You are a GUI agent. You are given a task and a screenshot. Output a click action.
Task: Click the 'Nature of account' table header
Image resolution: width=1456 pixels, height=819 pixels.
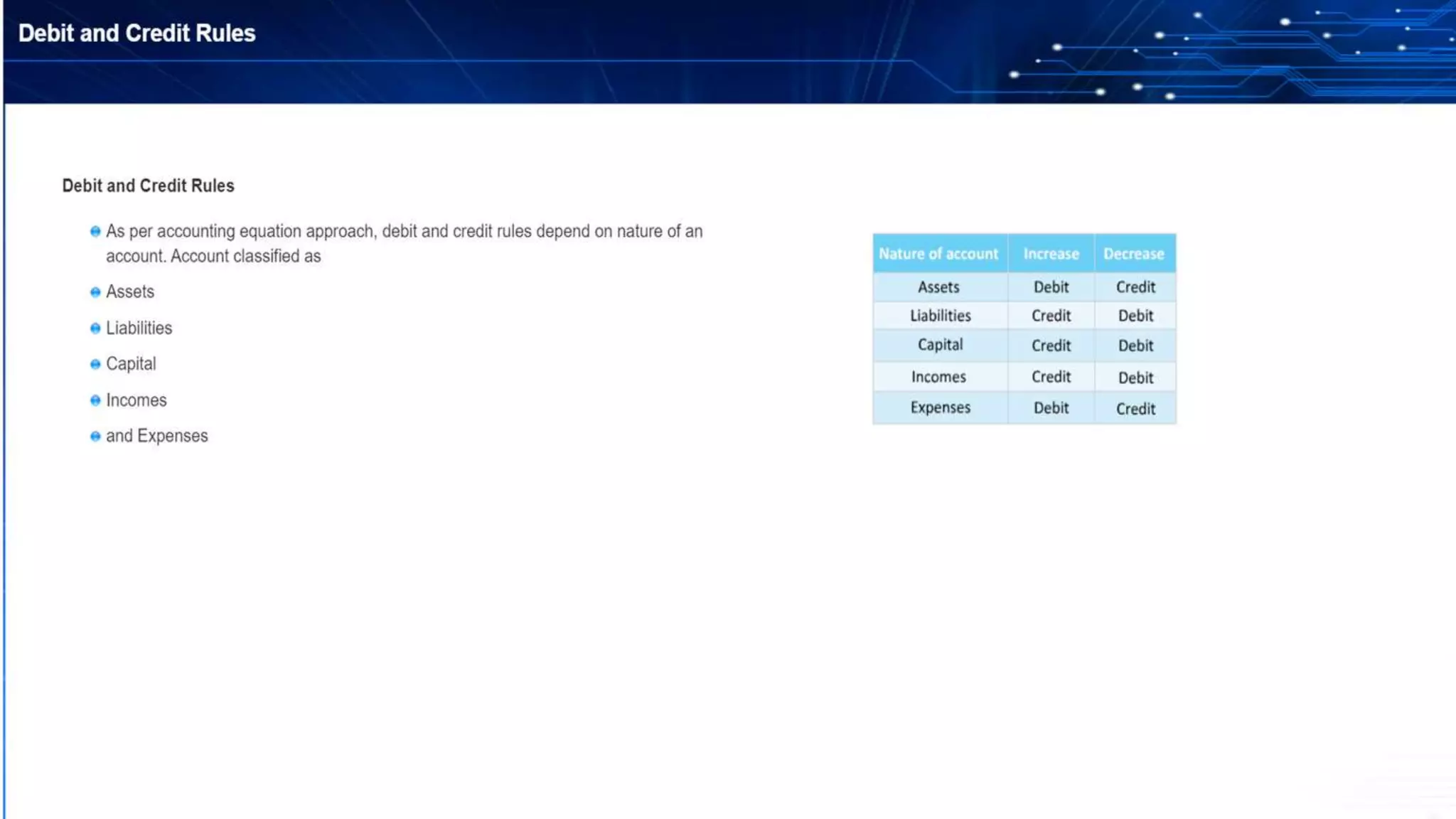pos(938,254)
